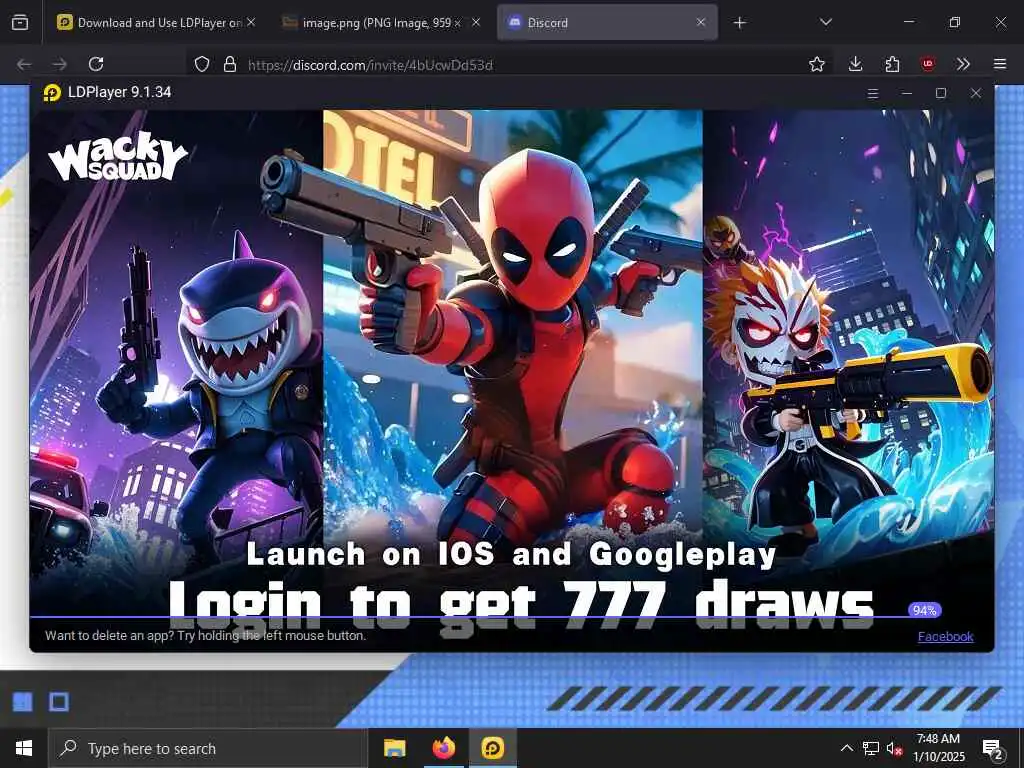Open Firefox View recent browsing icon
The height and width of the screenshot is (768, 1024).
(20, 23)
